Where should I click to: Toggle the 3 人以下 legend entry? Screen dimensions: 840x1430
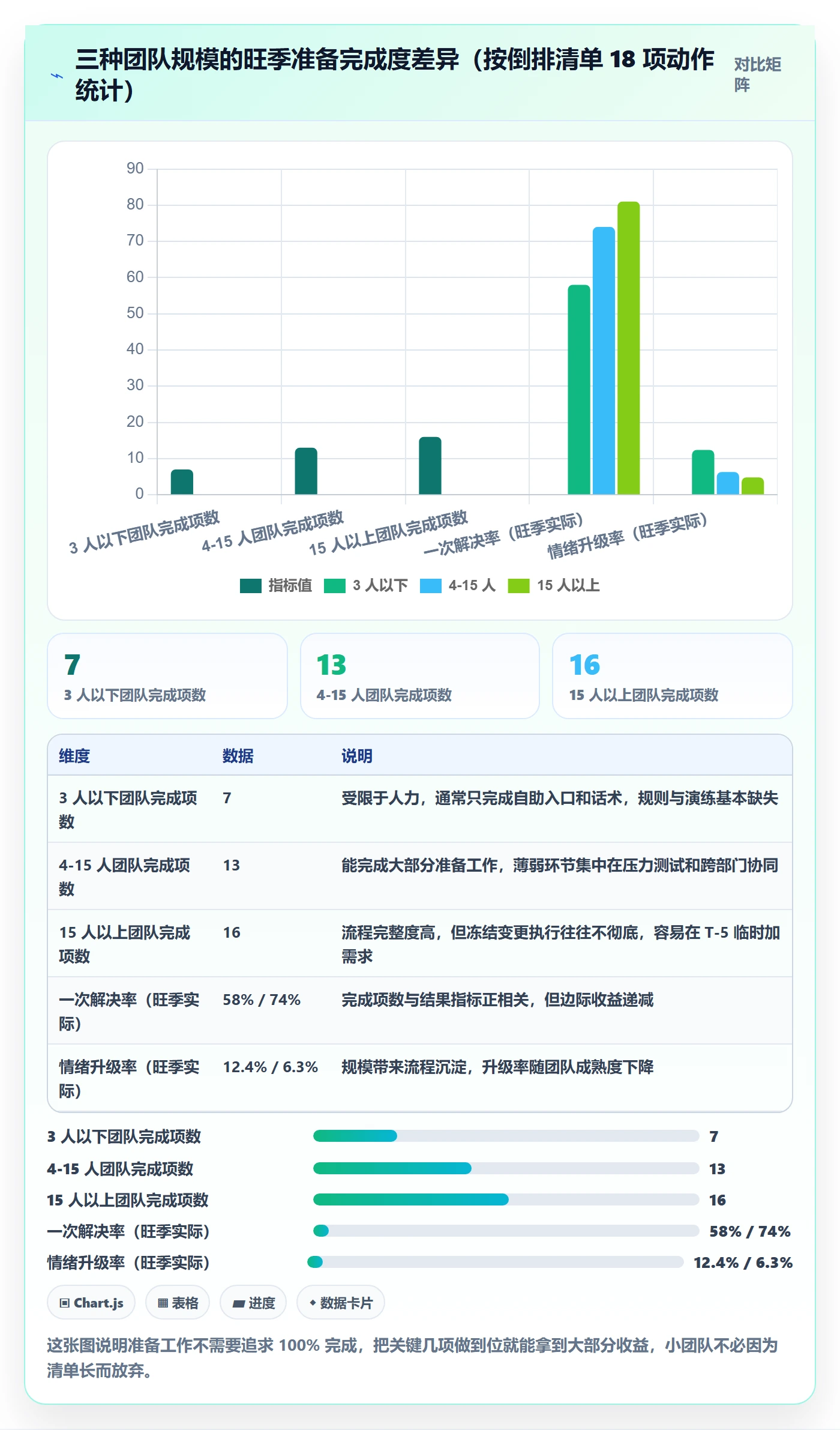(x=366, y=585)
